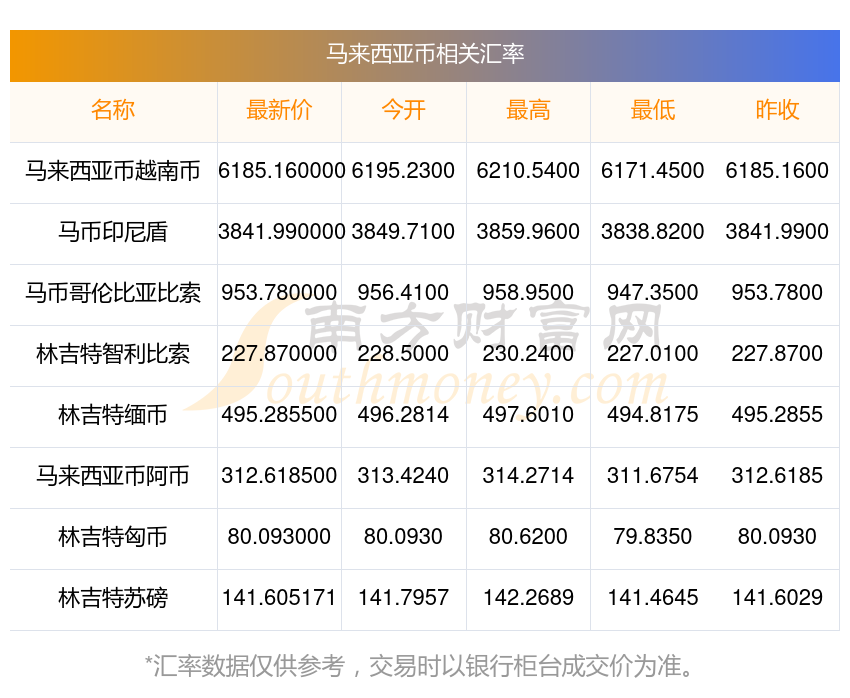Click the low value 3838.8200

(x=653, y=232)
